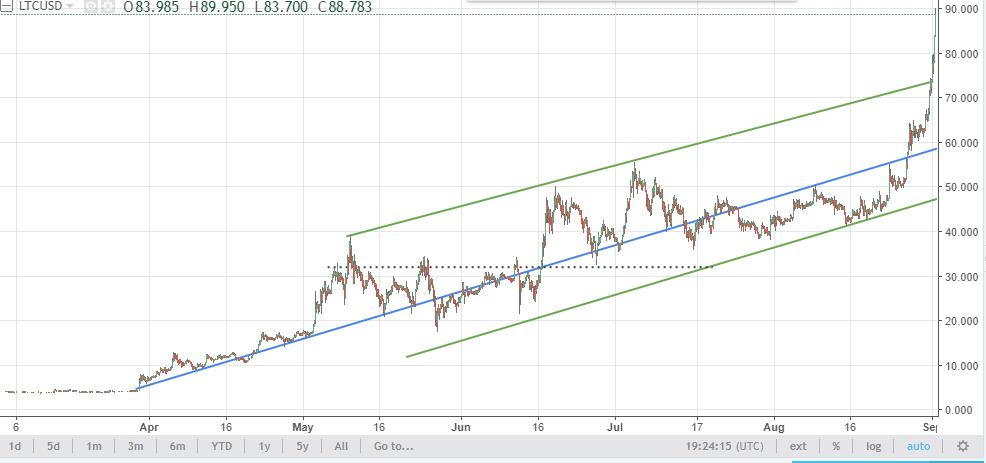Select the 1d time range
Image resolution: width=986 pixels, height=463 pixels.
tap(15, 445)
